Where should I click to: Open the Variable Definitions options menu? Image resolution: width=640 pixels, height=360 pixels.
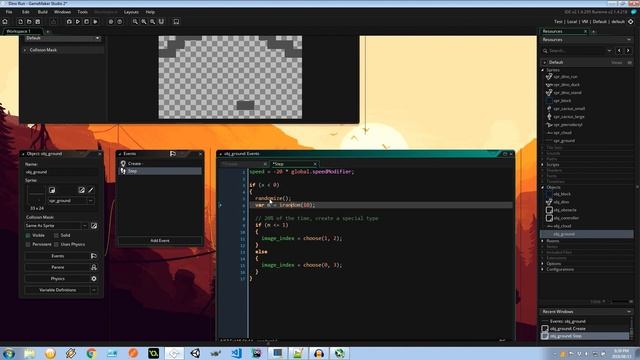click(x=94, y=290)
